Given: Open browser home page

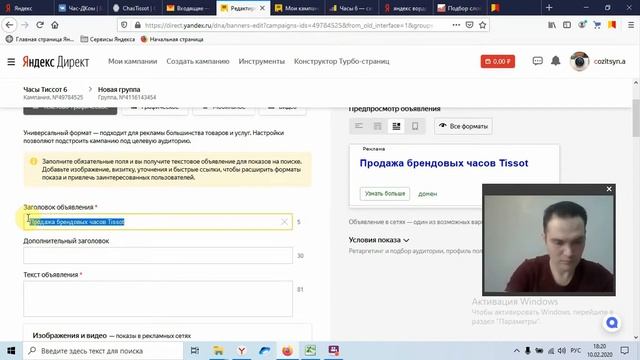Looking at the screenshot, I should (55, 25).
